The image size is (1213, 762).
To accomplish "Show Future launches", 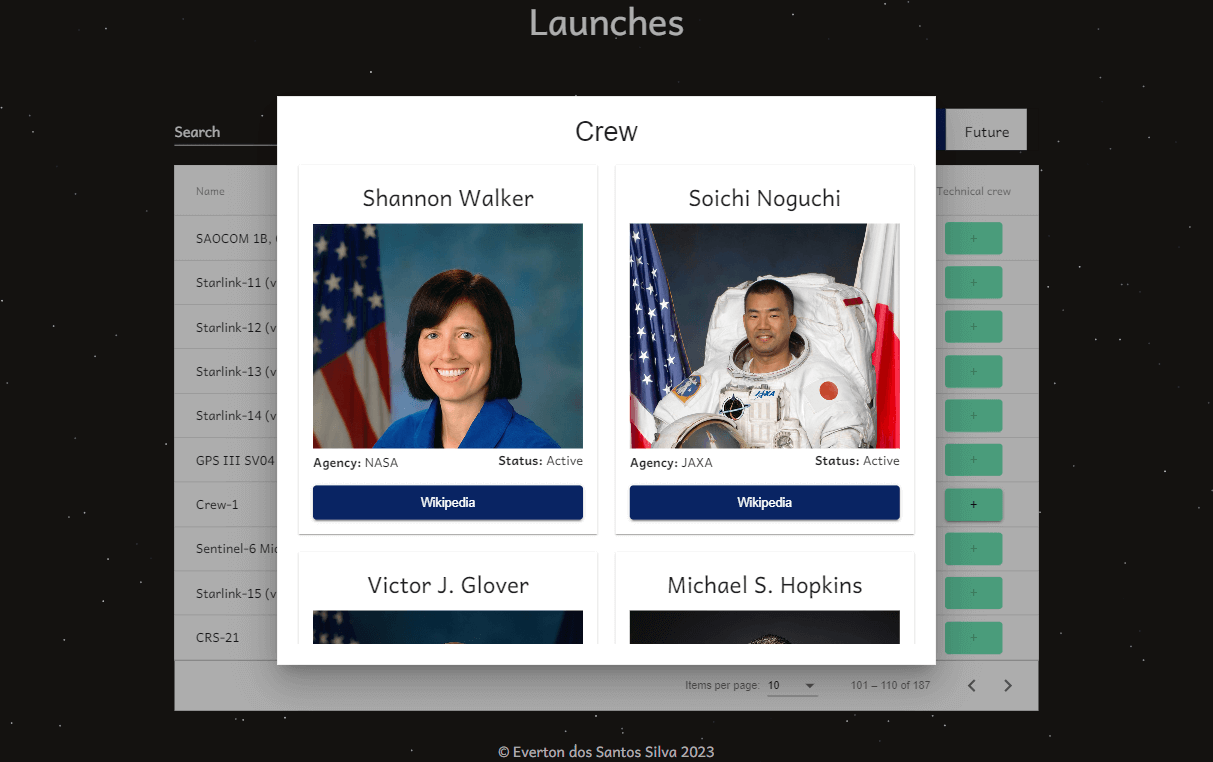I will [x=986, y=131].
